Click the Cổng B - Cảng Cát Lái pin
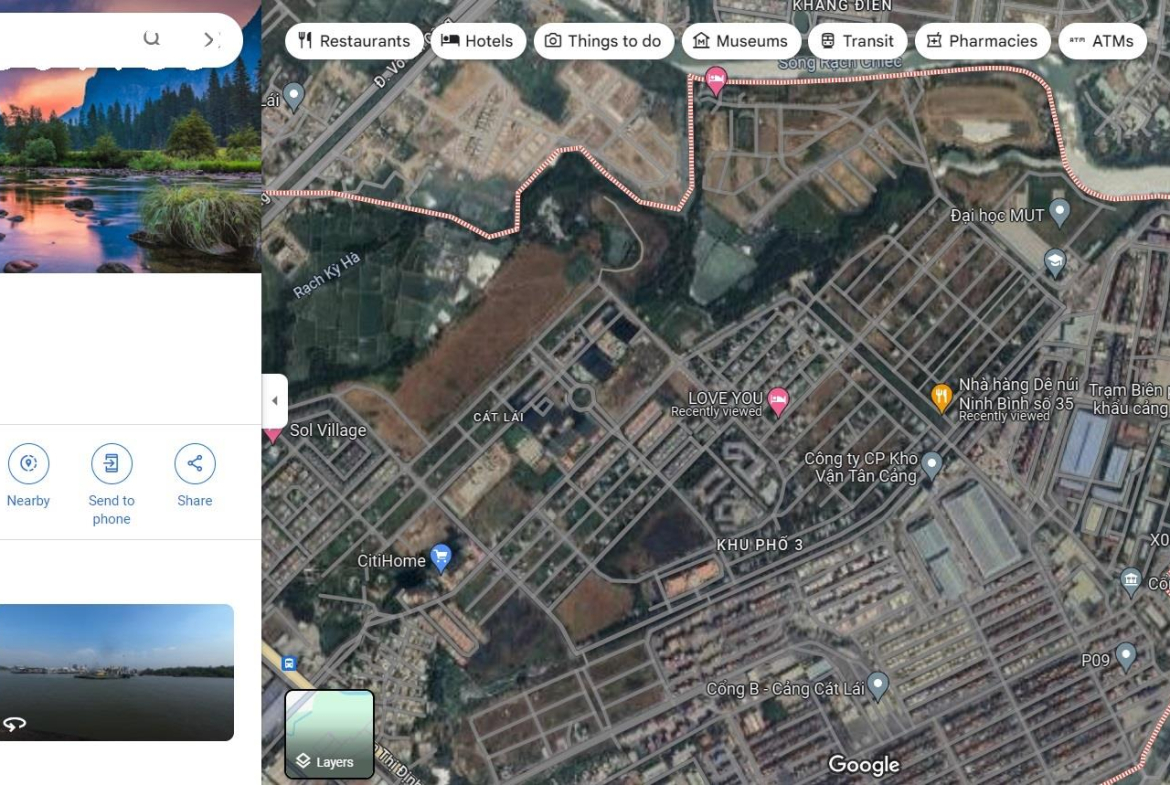Image resolution: width=1170 pixels, height=785 pixels. tap(878, 684)
